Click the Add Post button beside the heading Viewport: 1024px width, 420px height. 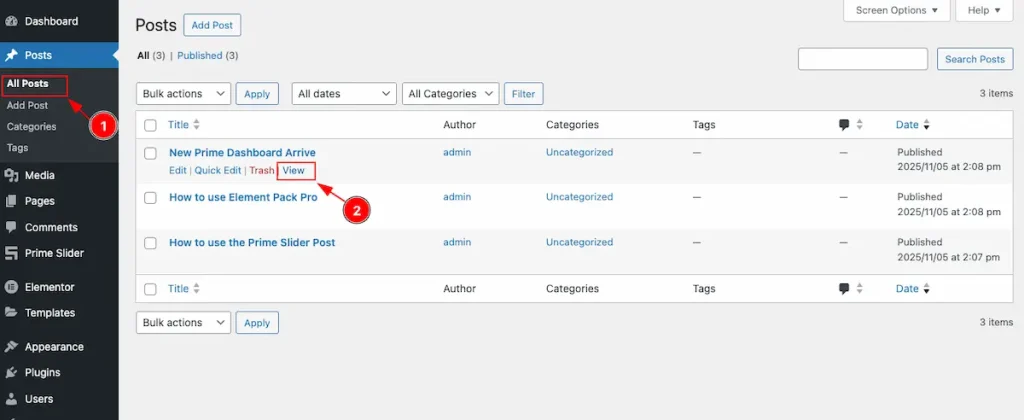(212, 25)
